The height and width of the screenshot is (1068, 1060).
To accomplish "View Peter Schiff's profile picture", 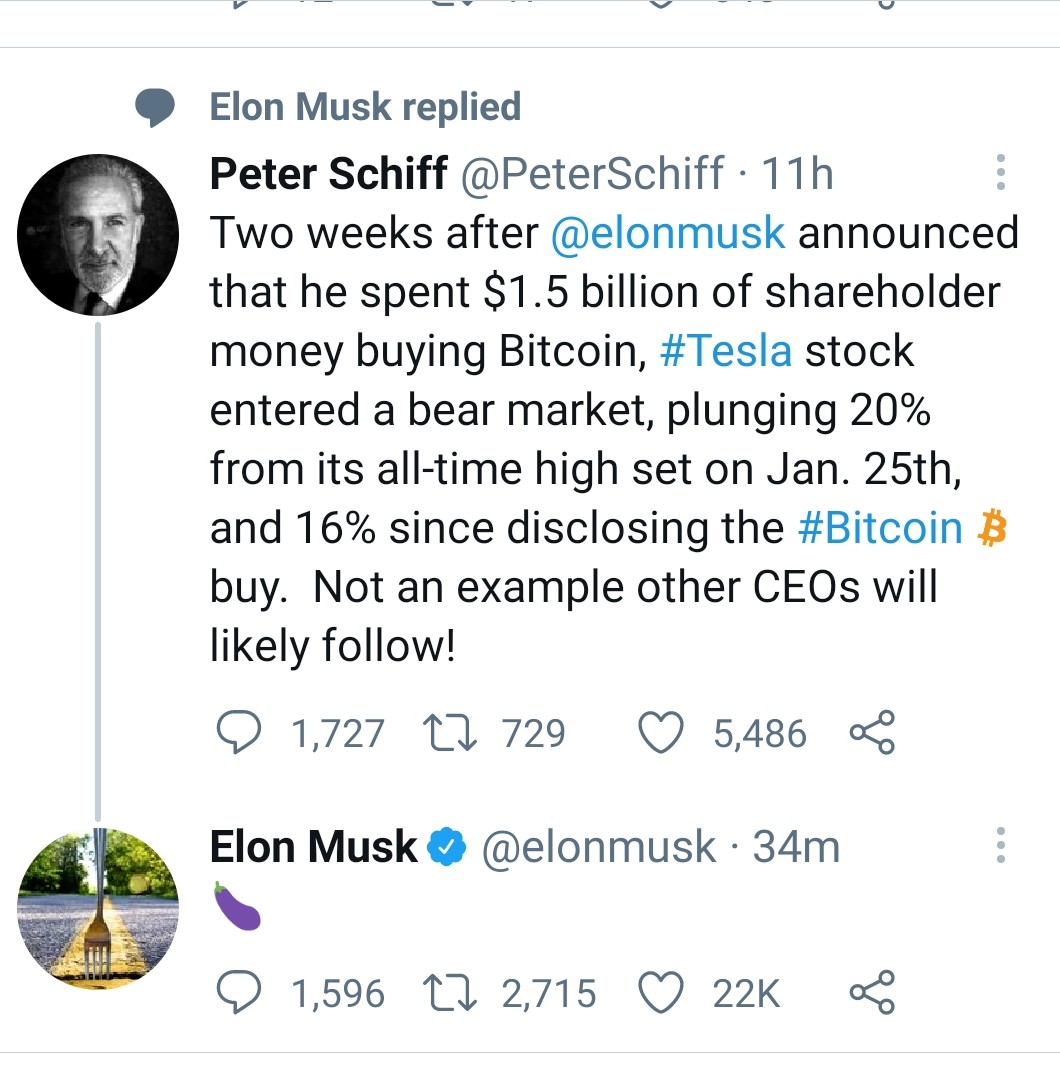I will [98, 235].
